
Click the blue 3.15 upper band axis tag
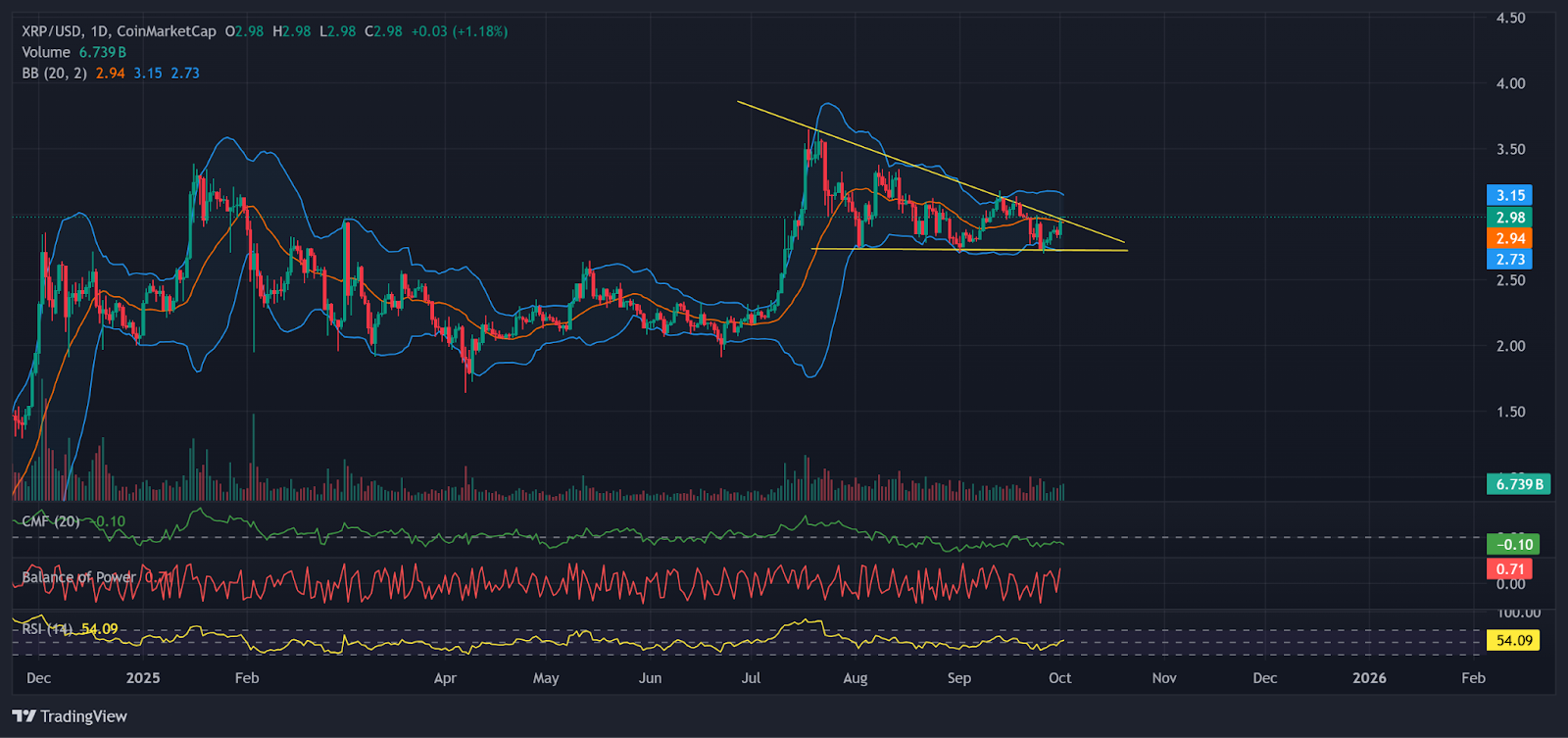click(x=1509, y=195)
